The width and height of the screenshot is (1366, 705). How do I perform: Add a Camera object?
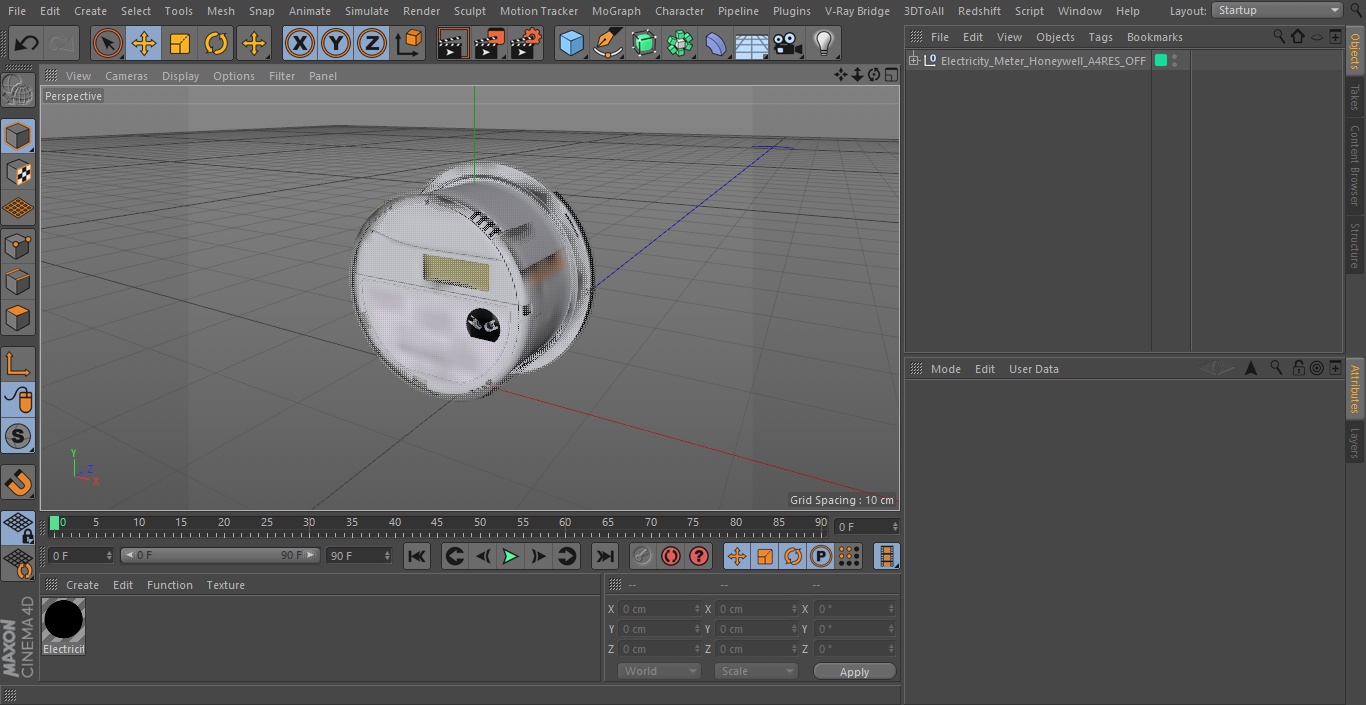788,43
